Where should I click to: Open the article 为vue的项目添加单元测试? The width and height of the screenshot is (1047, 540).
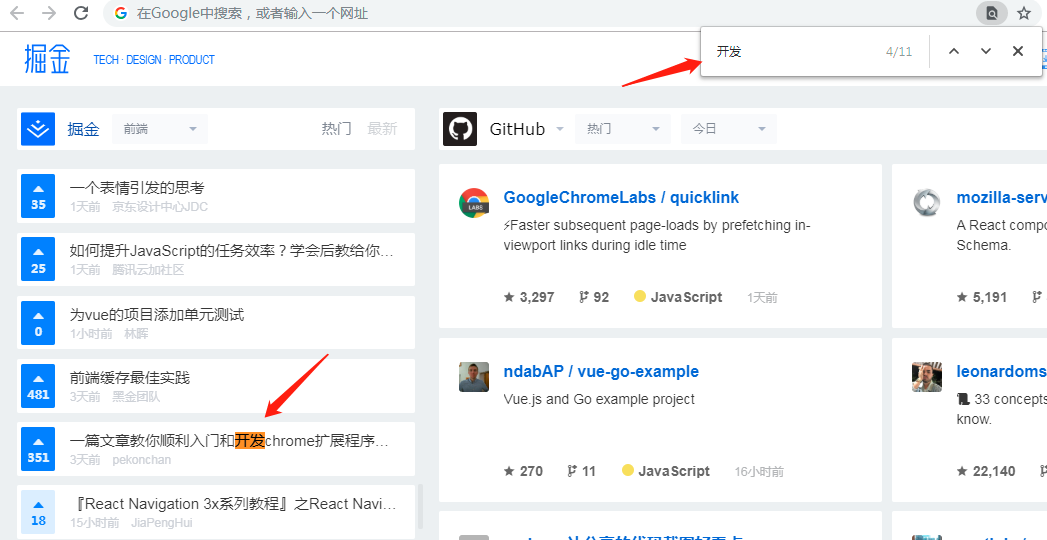[157, 314]
